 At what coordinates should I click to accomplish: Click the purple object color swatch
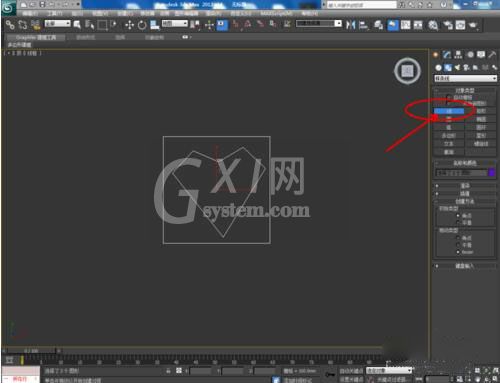click(492, 172)
